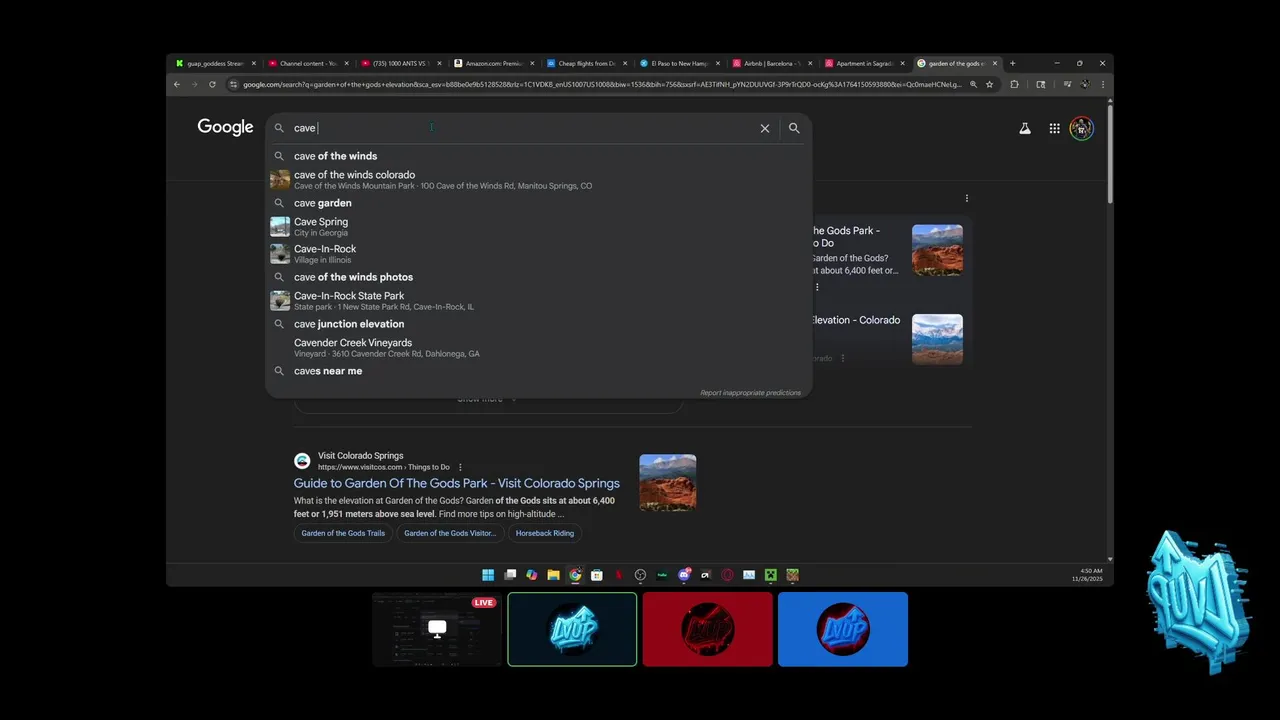Open Opera GX from the taskbar
This screenshot has width=1280, height=720.
(727, 575)
